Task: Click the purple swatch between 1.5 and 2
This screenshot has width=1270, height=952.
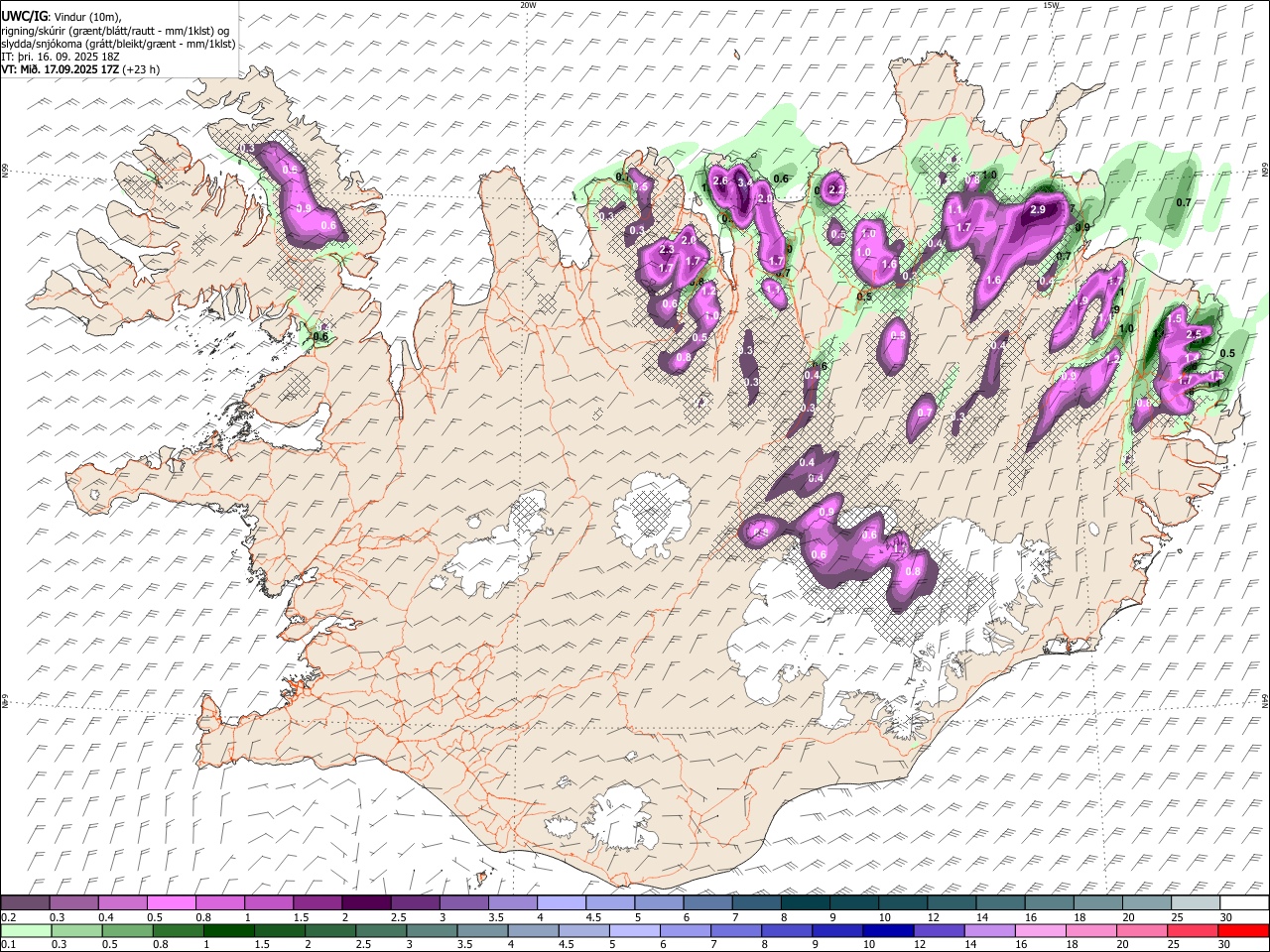Action: 317,902
